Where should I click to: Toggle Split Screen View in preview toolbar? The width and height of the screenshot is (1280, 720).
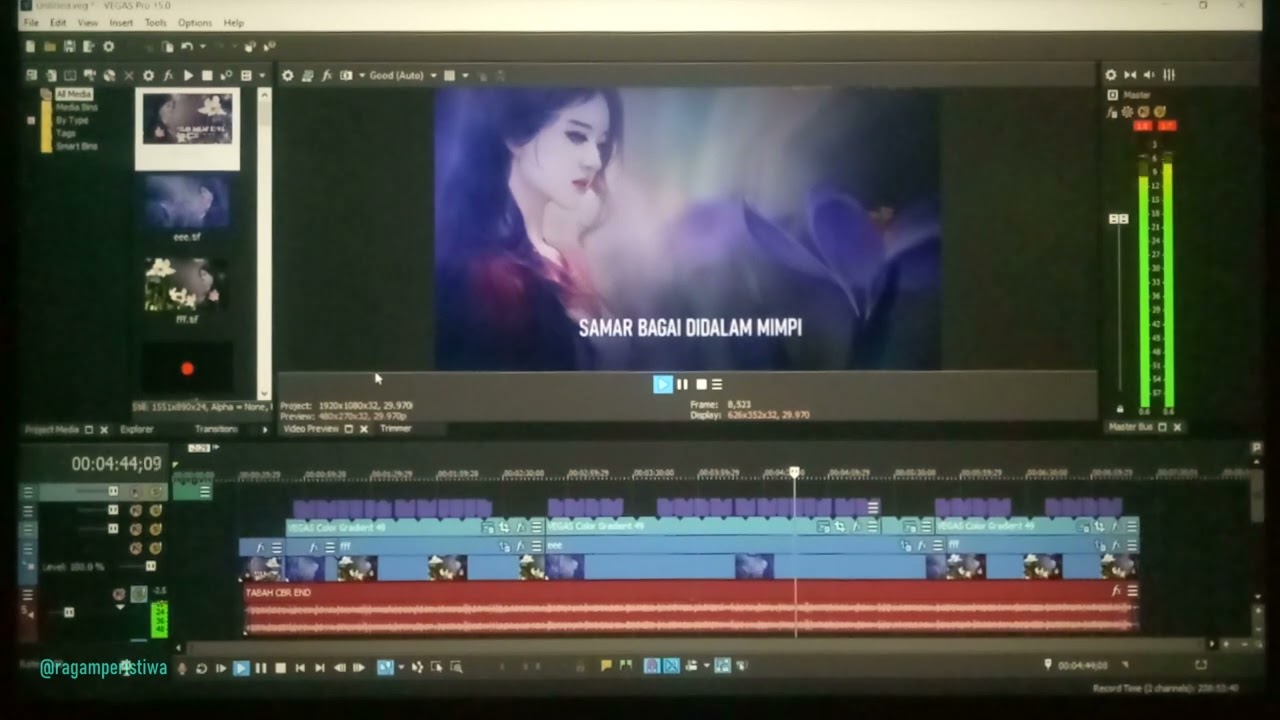point(346,75)
